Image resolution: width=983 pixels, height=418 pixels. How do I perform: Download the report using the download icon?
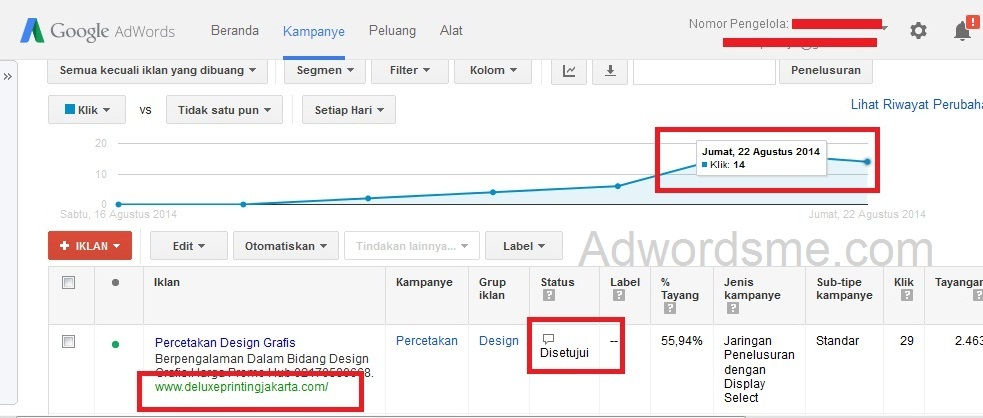[610, 71]
